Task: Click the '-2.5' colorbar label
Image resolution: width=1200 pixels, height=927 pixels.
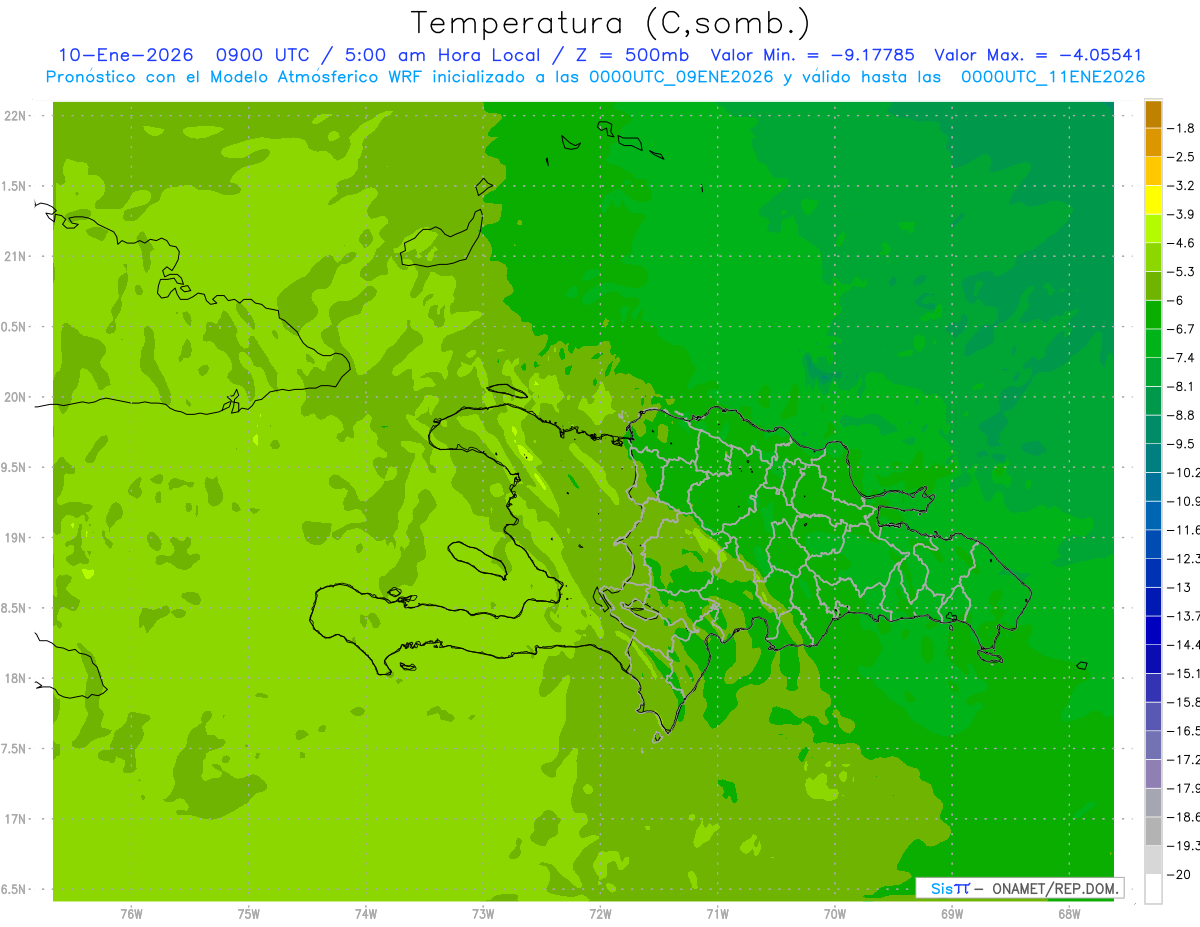Action: pyautogui.click(x=1182, y=157)
